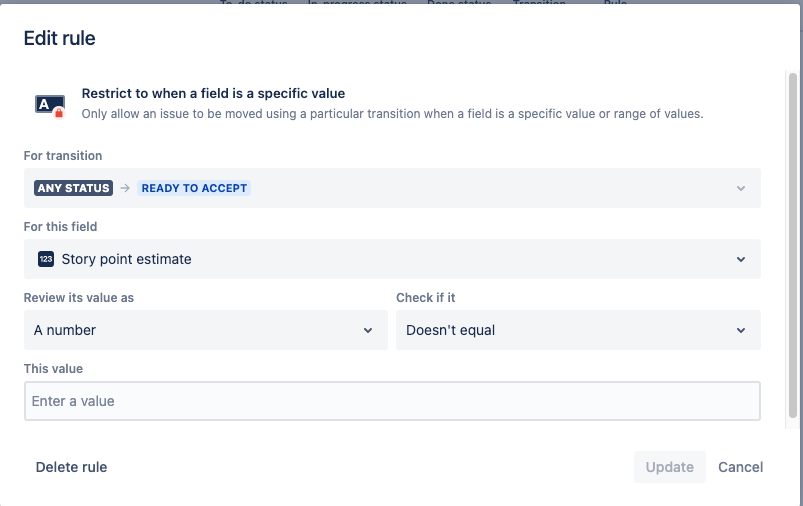Click the arrow between transition statuses

point(125,188)
